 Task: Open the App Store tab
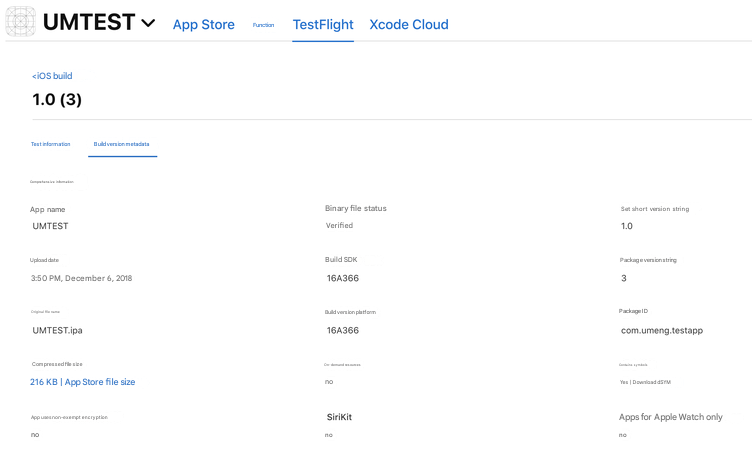[x=204, y=24]
